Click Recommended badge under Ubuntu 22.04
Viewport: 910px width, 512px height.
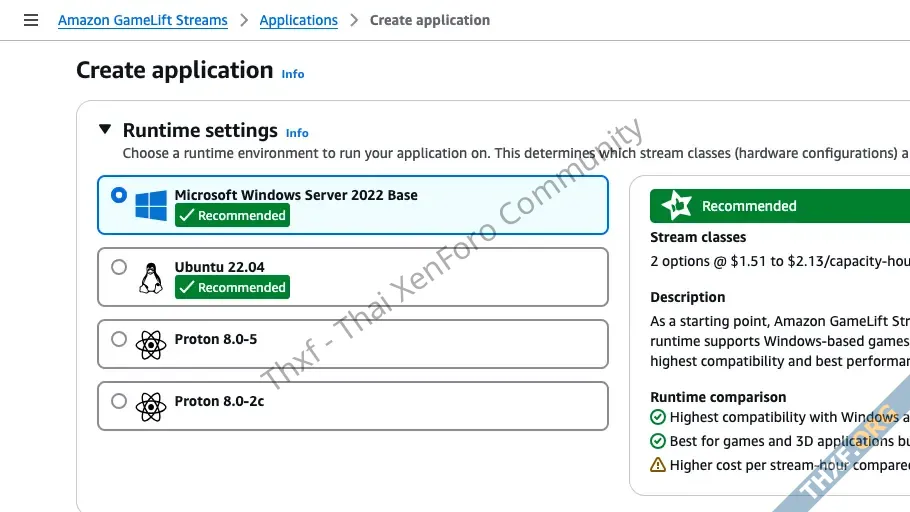[x=232, y=287]
